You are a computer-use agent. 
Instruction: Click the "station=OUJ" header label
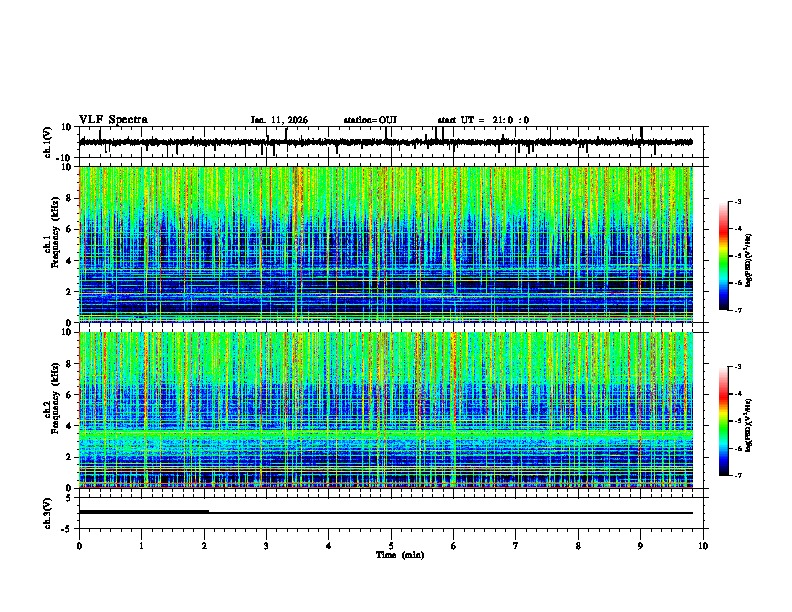tap(370, 120)
